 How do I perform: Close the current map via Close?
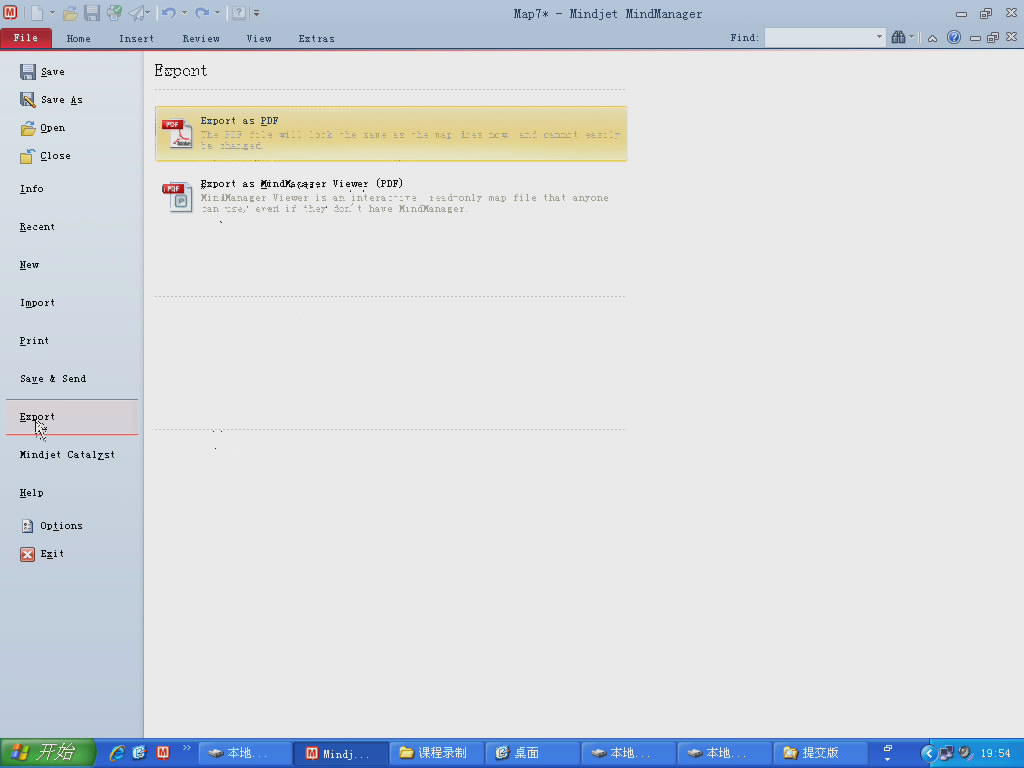point(45,156)
